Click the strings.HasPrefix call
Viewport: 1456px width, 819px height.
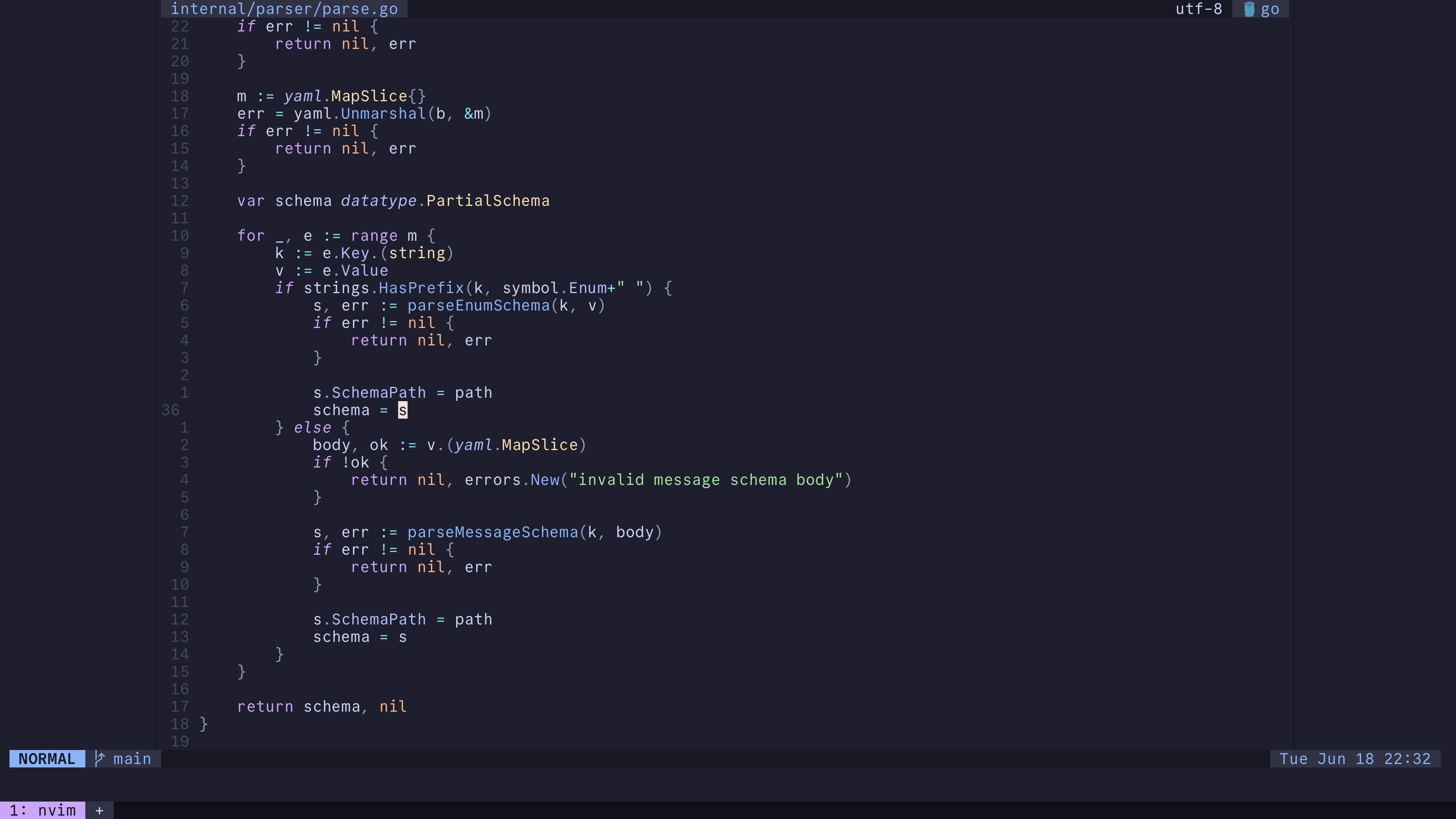point(383,288)
